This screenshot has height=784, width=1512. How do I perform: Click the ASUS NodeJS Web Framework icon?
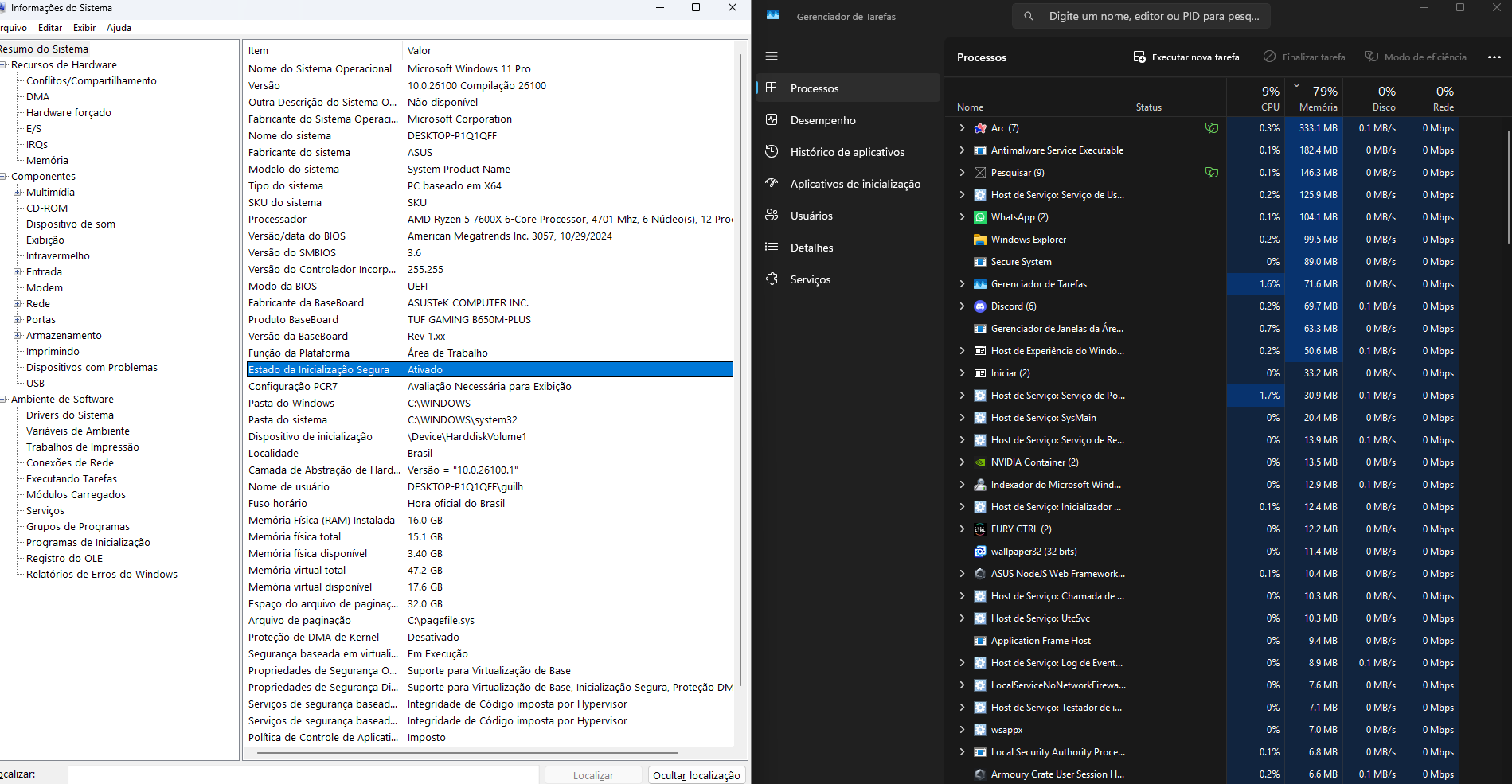980,574
